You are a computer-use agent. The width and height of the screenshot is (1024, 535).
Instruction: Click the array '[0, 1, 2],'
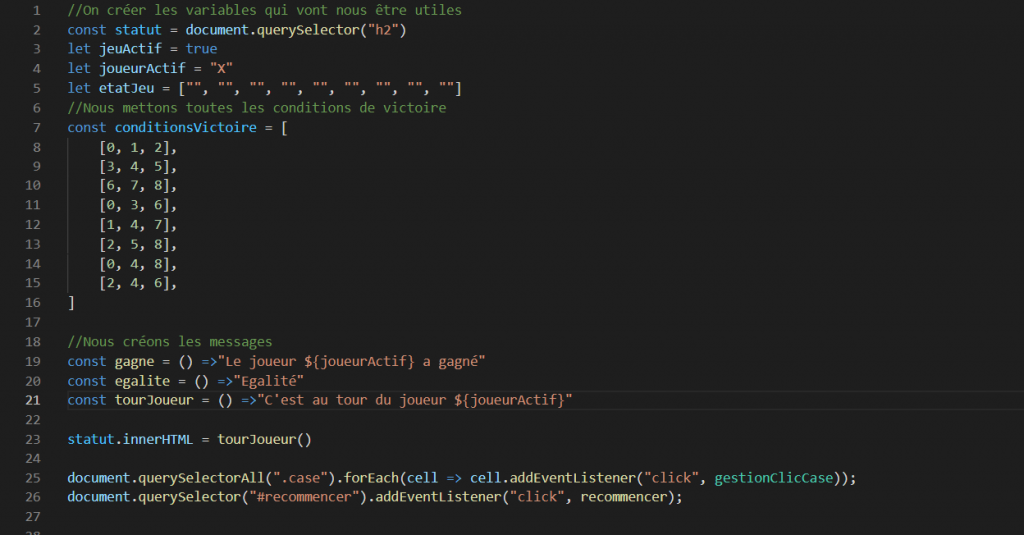click(x=138, y=148)
